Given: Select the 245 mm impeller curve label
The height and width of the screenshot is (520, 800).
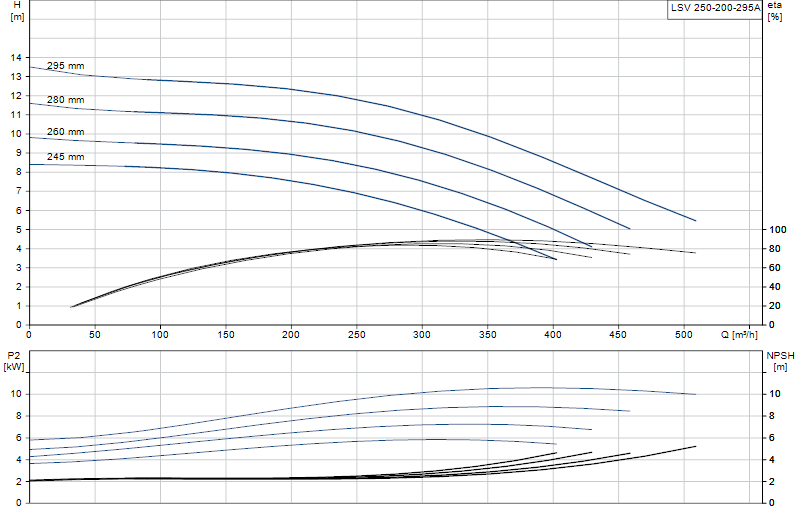Looking at the screenshot, I should pyautogui.click(x=65, y=157).
